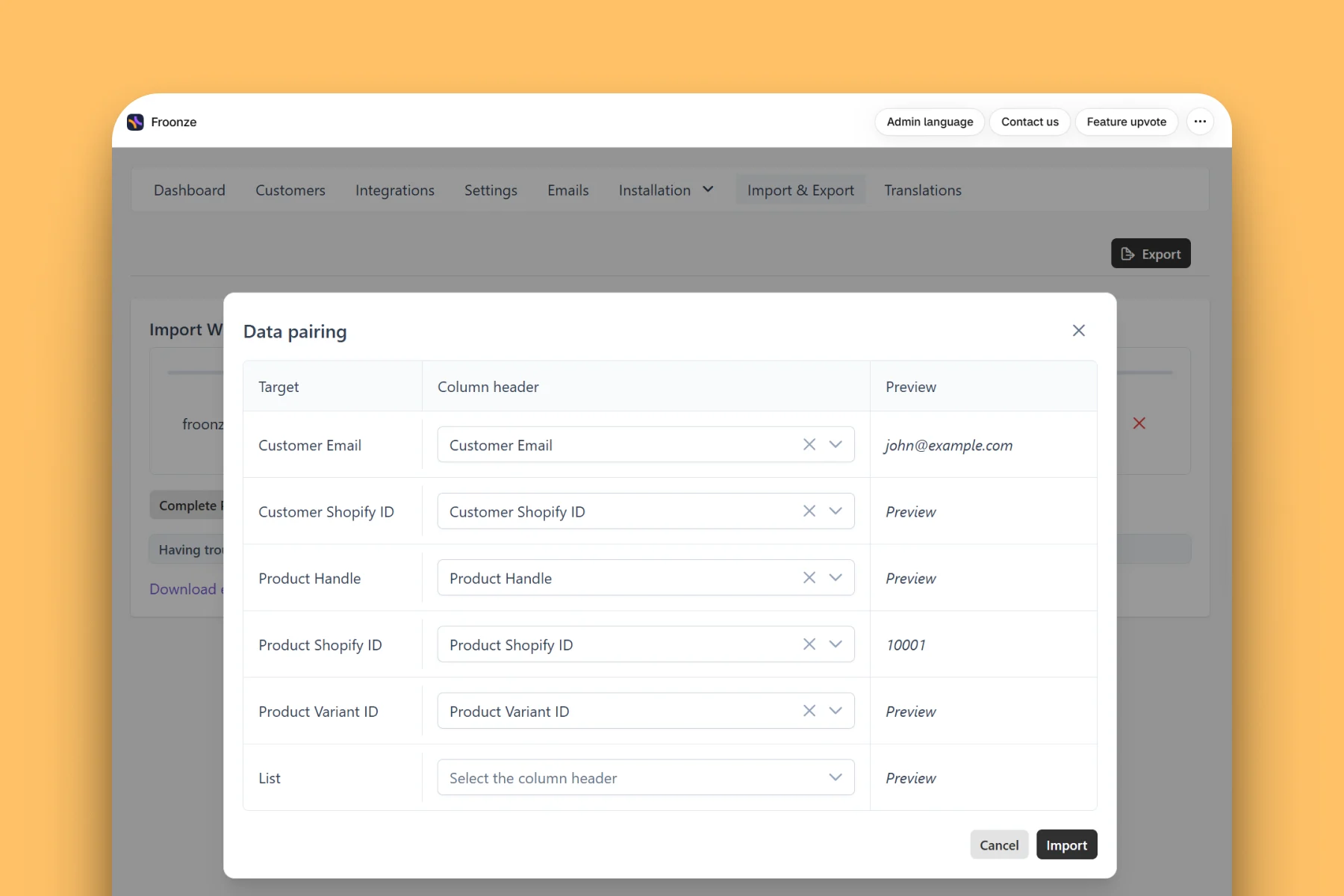Click the Import button

(x=1066, y=844)
